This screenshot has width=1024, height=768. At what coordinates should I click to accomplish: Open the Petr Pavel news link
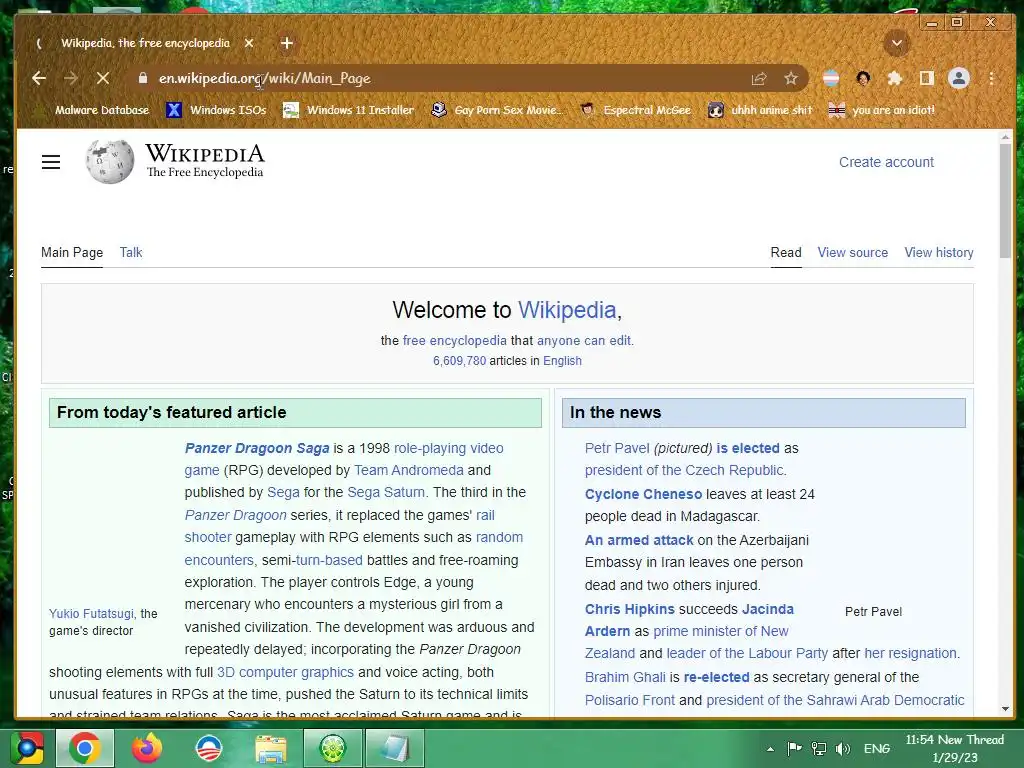tap(617, 448)
